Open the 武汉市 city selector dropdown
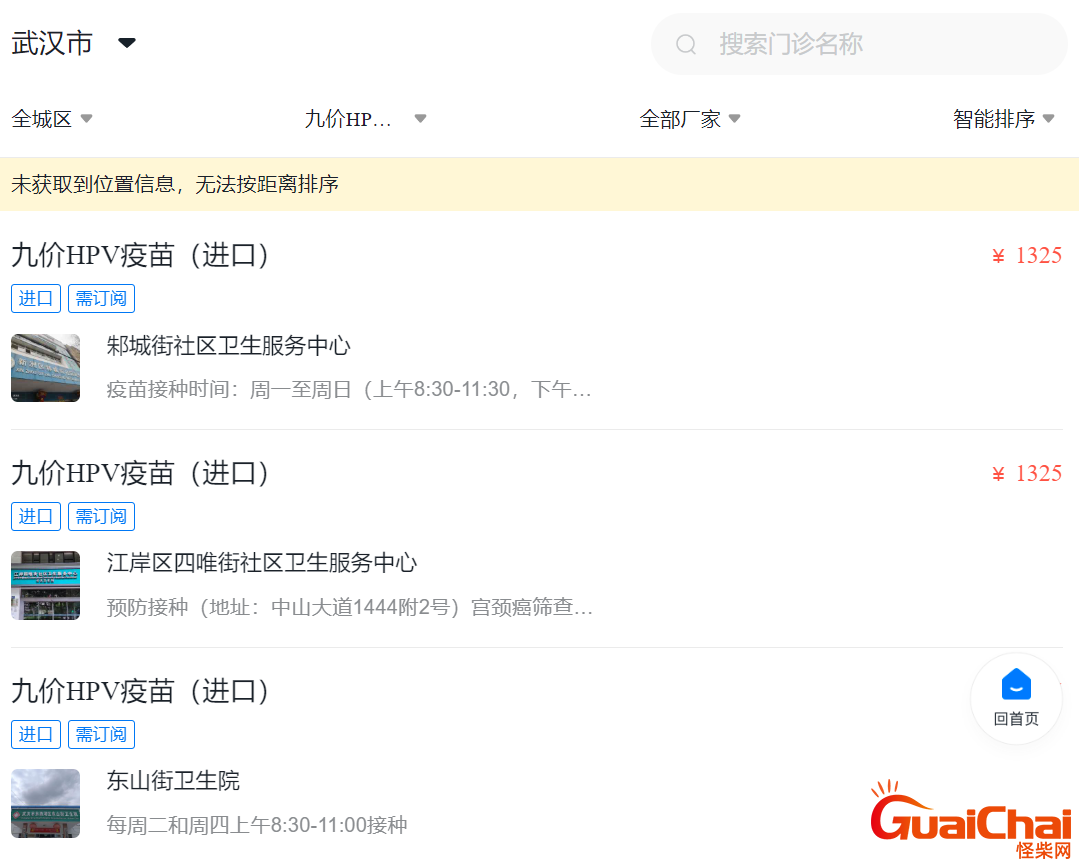 (73, 43)
